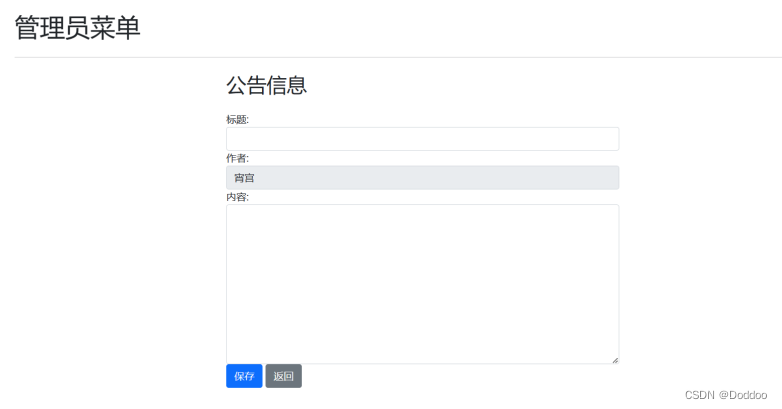Click the 管理员菜单 page title
This screenshot has height=409, width=782.
(77, 27)
